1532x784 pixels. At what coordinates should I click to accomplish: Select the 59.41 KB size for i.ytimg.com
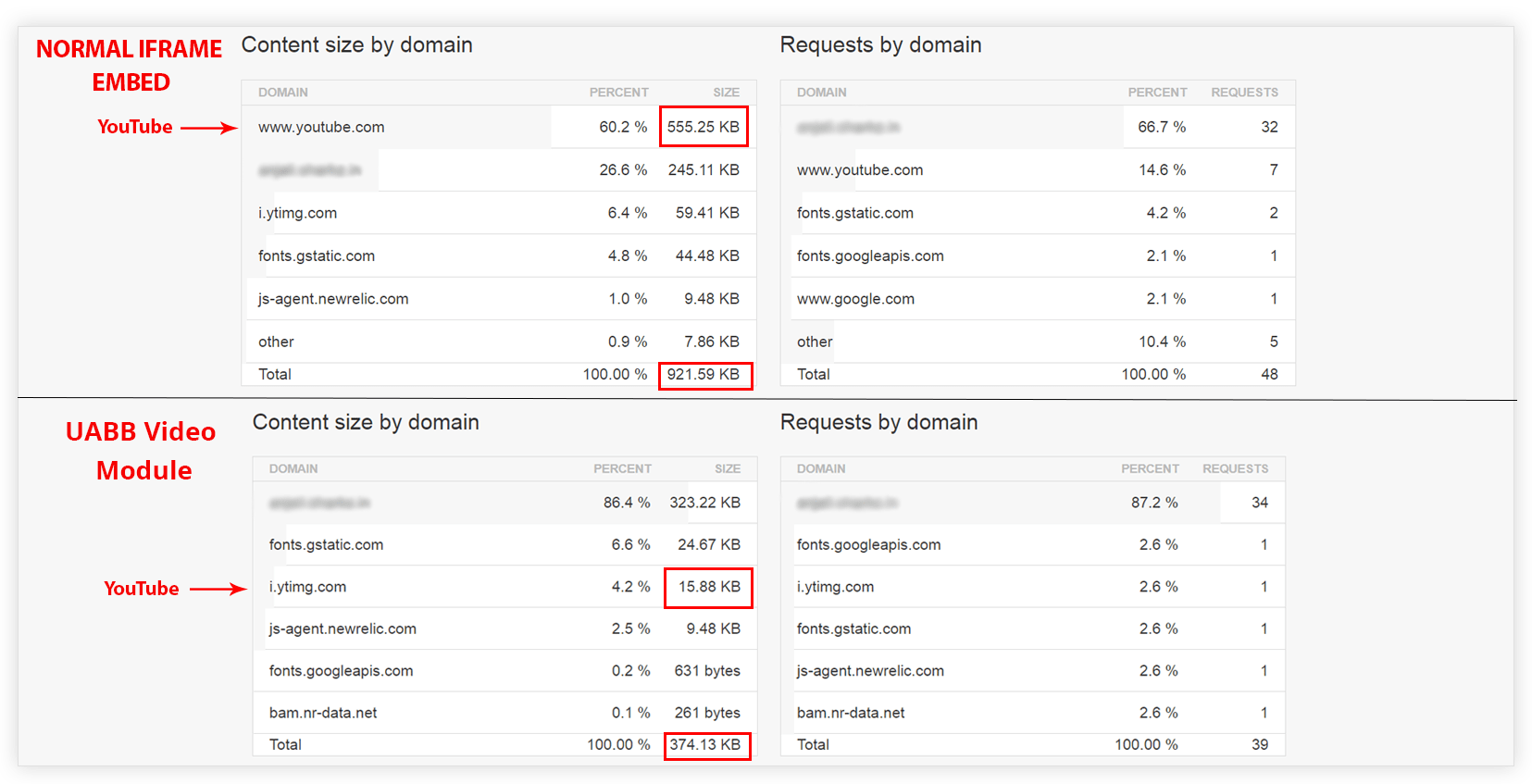707,213
